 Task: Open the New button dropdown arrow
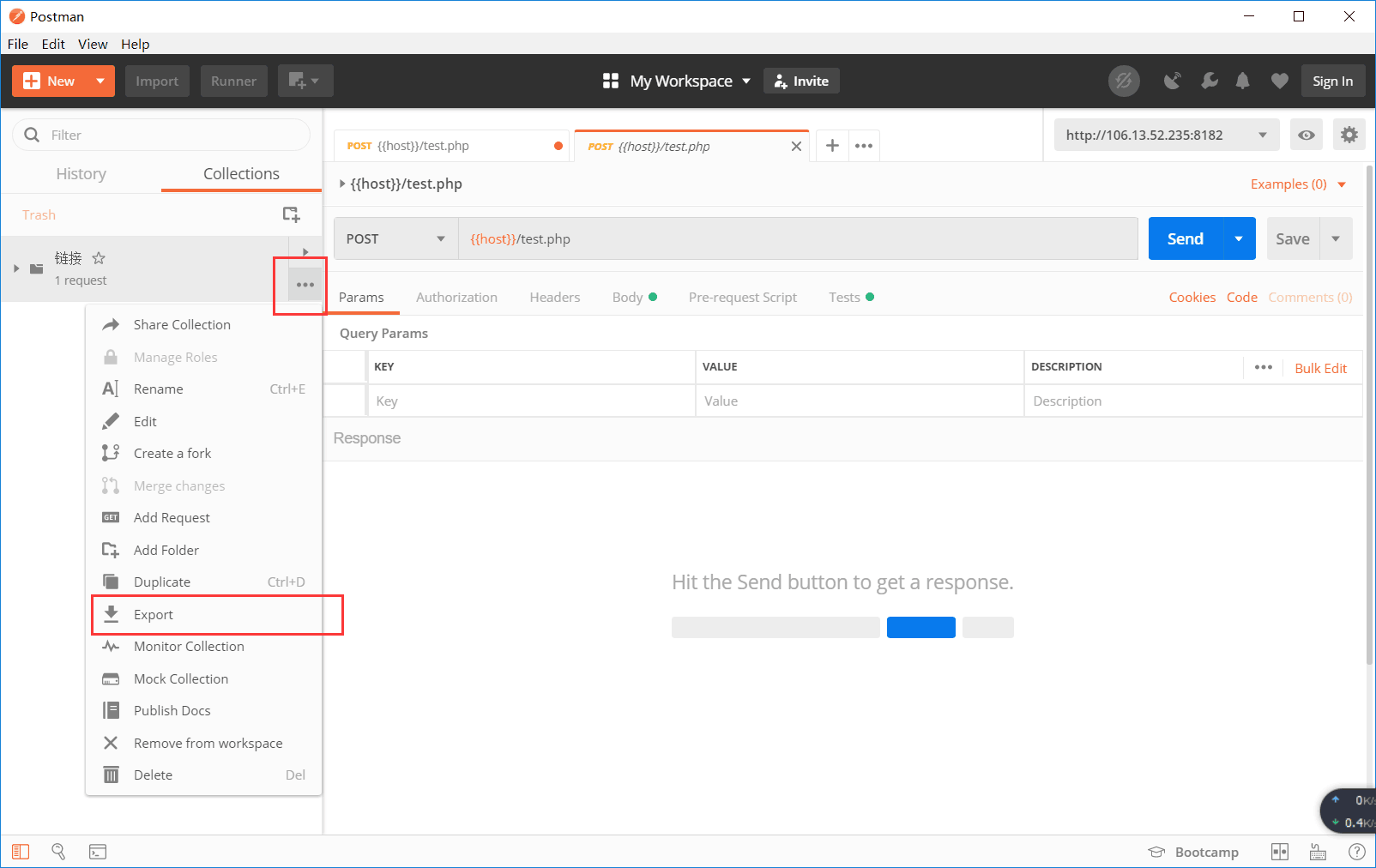(100, 81)
